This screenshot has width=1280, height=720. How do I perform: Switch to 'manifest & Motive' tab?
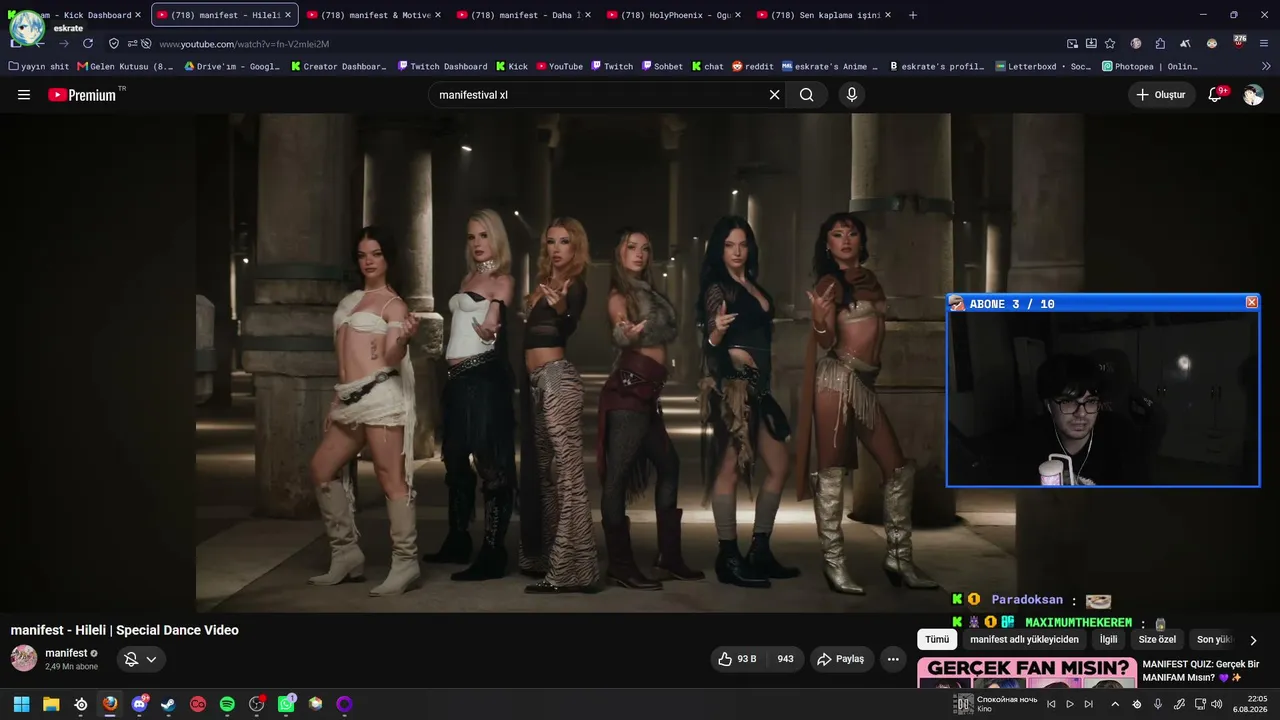coord(374,15)
